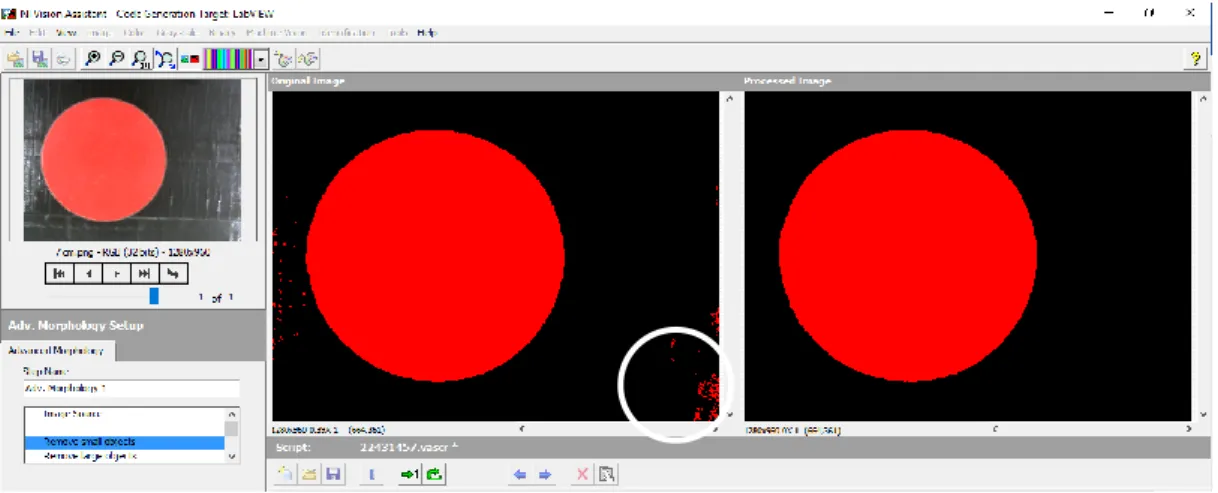Click the Save Script floppy icon

pyautogui.click(x=334, y=475)
